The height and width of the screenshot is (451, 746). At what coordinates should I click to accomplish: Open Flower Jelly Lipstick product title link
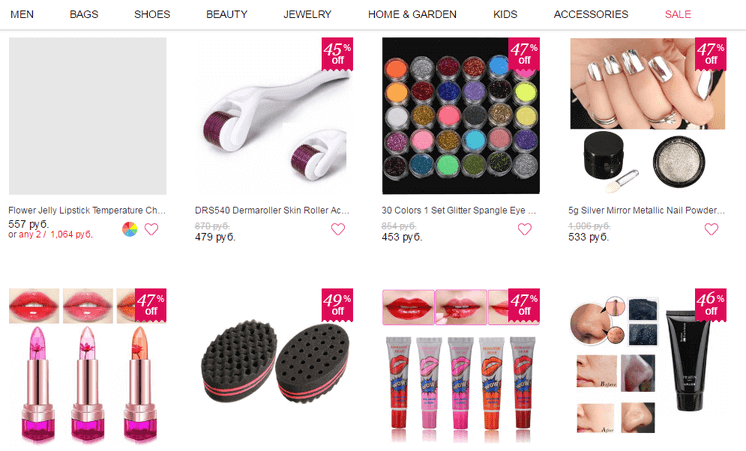point(87,210)
